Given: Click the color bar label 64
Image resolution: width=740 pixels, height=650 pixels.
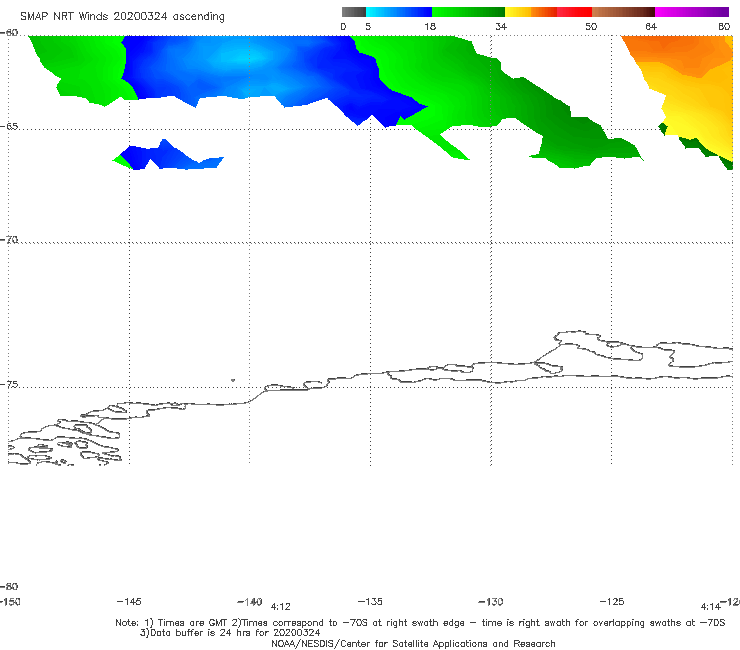Looking at the screenshot, I should [651, 26].
